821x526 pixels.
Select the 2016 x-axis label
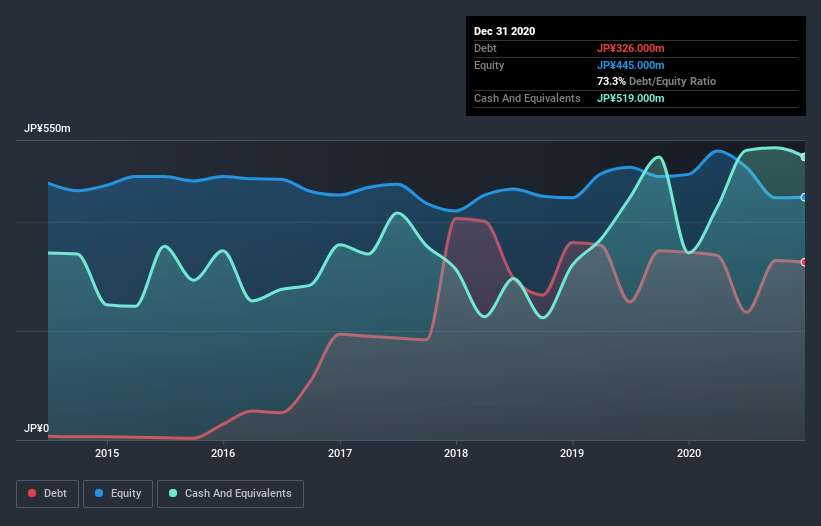(223, 453)
